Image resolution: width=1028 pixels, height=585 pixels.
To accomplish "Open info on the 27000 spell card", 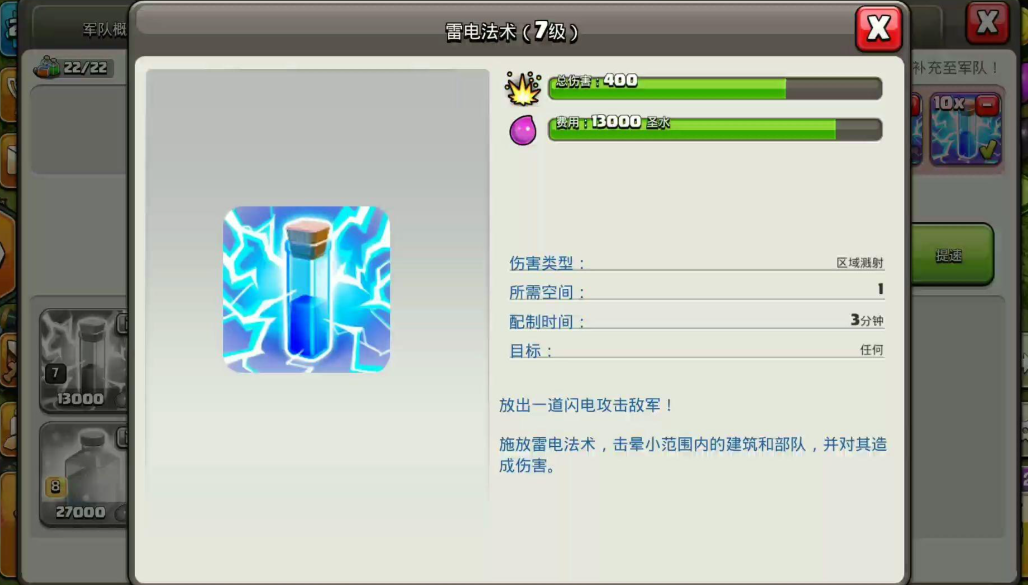I will pyautogui.click(x=123, y=437).
